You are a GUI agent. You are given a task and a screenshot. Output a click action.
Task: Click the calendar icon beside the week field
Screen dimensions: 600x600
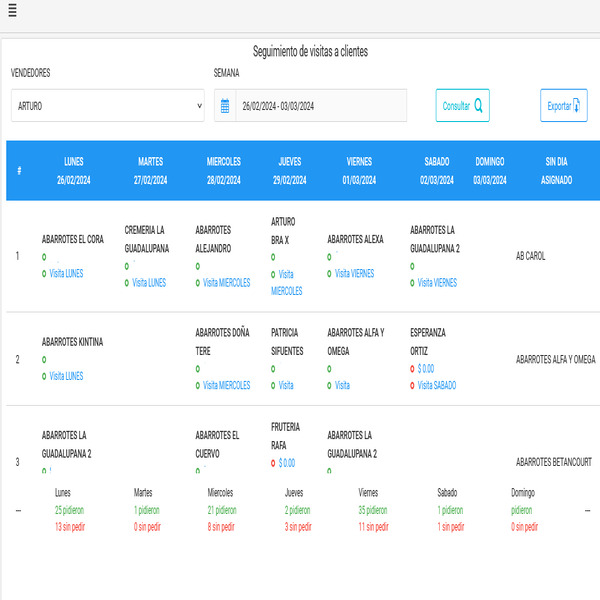(225, 106)
